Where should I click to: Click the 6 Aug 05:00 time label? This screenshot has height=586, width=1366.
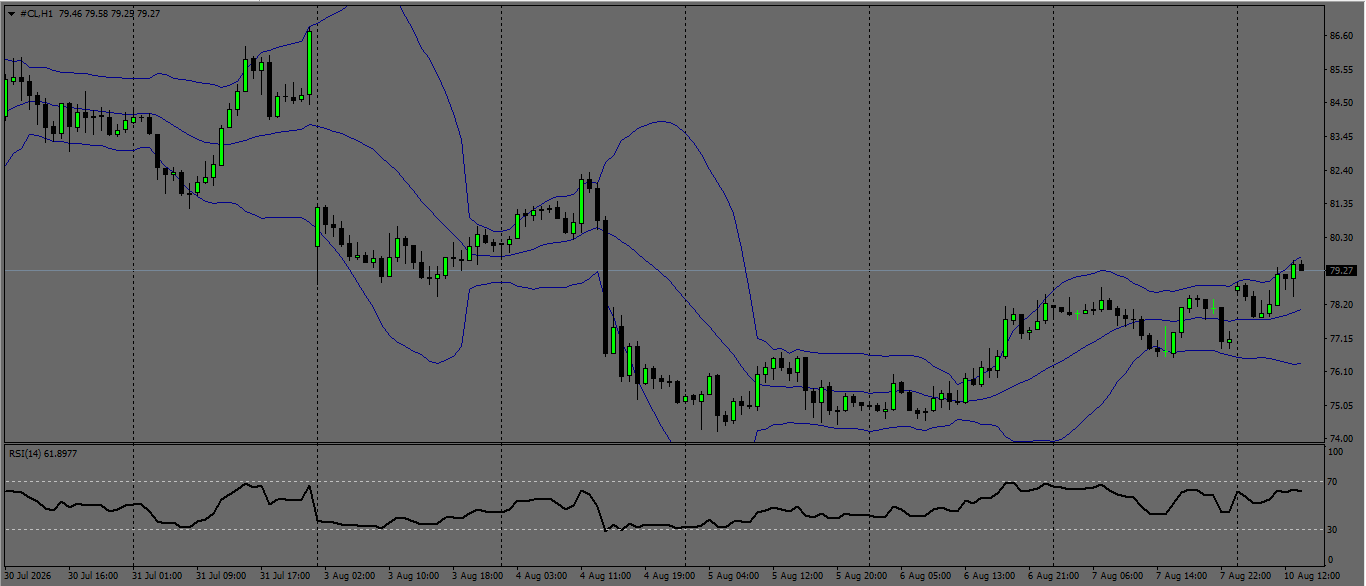pos(926,576)
